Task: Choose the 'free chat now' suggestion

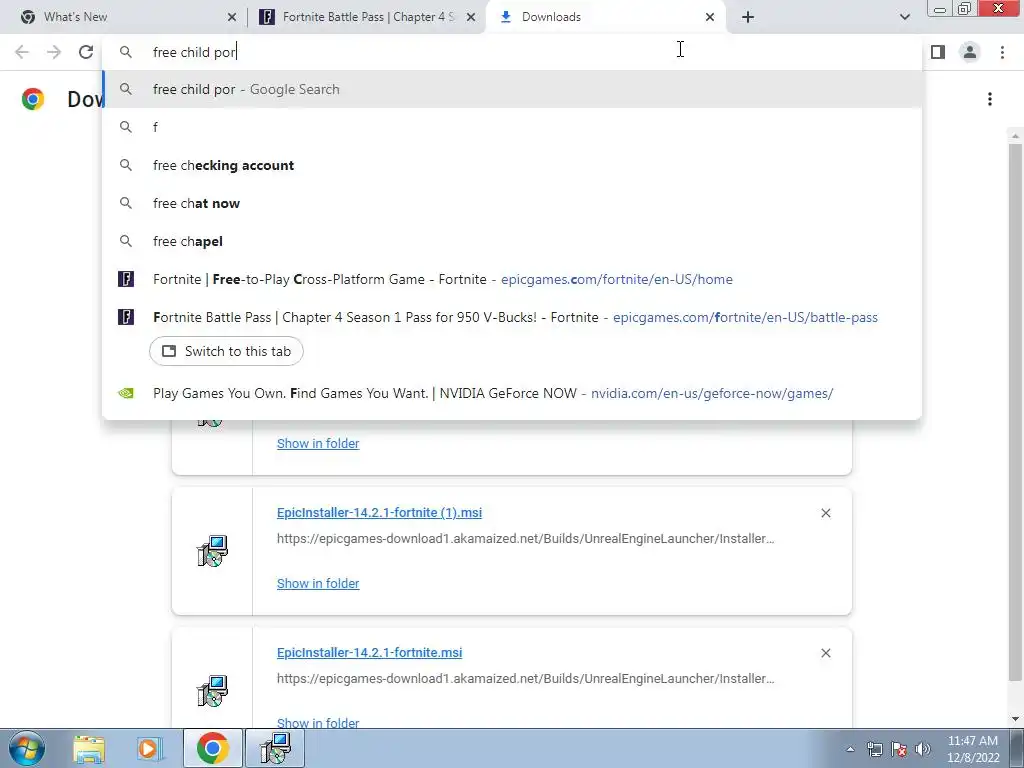Action: pos(512,203)
